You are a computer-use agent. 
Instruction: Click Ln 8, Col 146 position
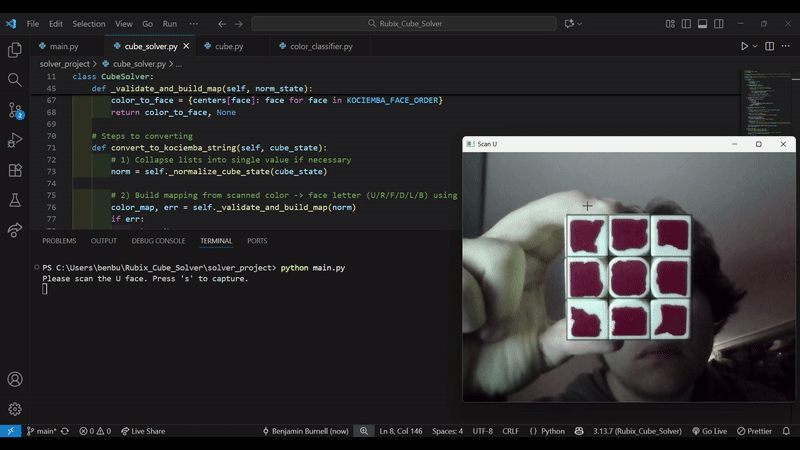pyautogui.click(x=401, y=431)
